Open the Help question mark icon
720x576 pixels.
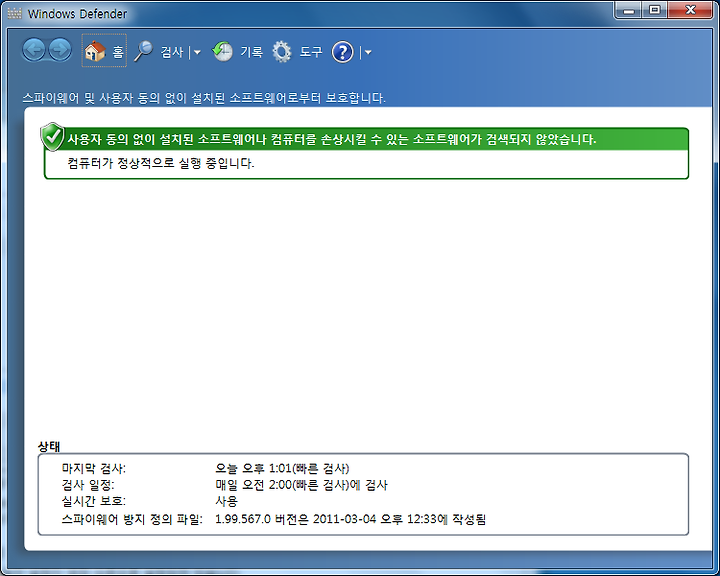coord(343,52)
